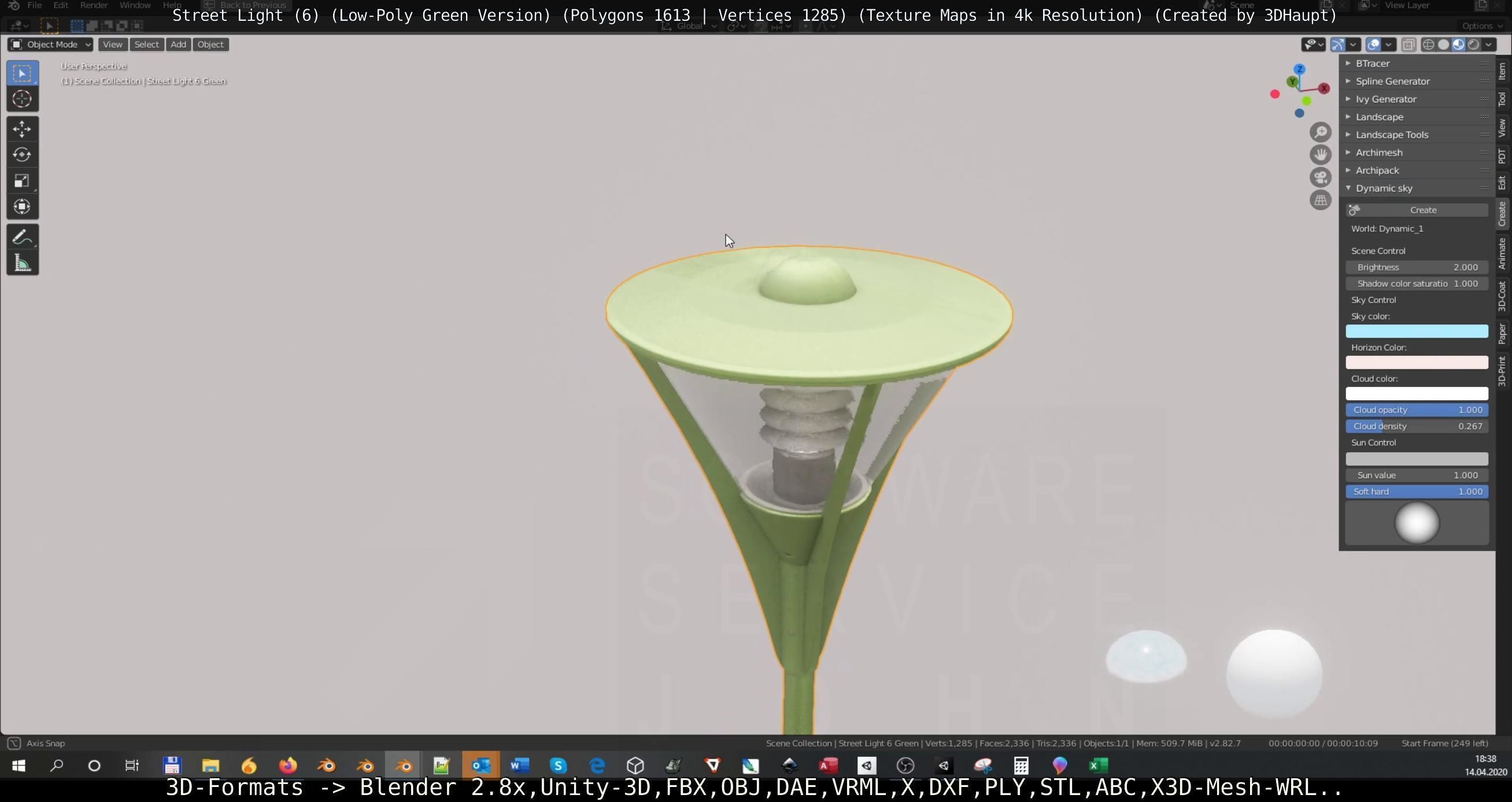Select the Annotate tool

pyautogui.click(x=23, y=237)
